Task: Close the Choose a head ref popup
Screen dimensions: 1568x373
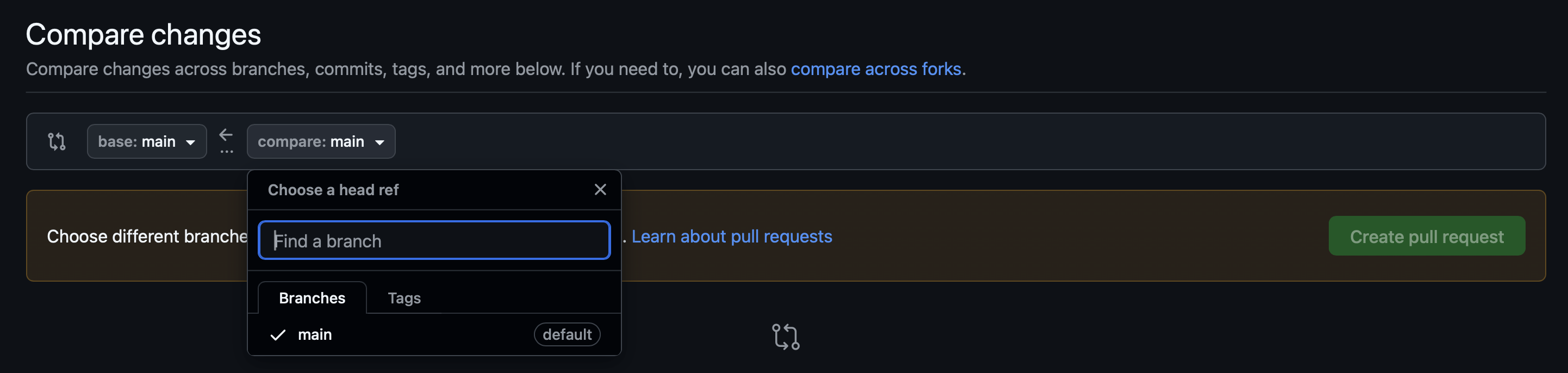Action: (600, 190)
